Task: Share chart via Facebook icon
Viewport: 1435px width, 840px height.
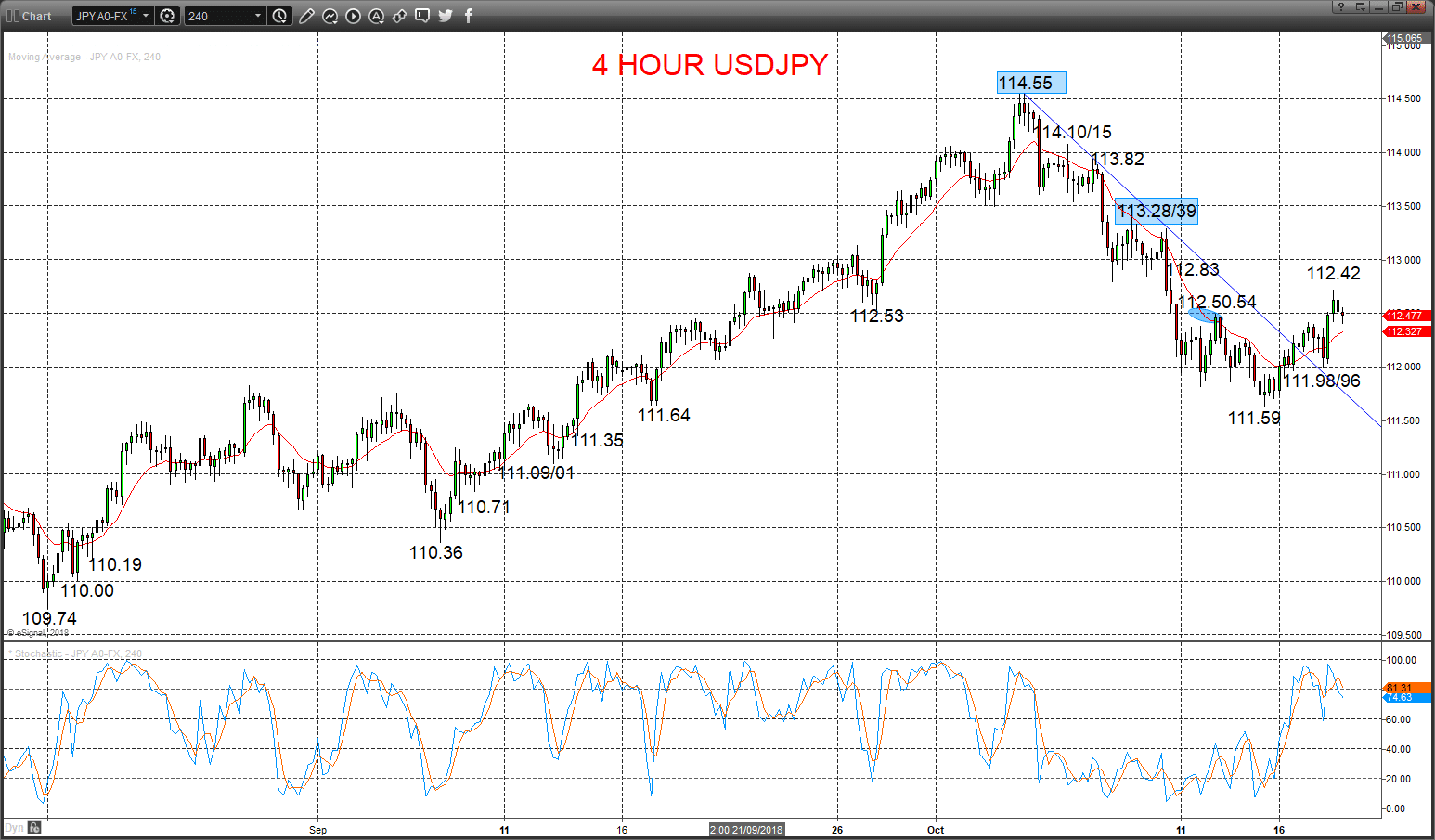Action: coord(469,16)
